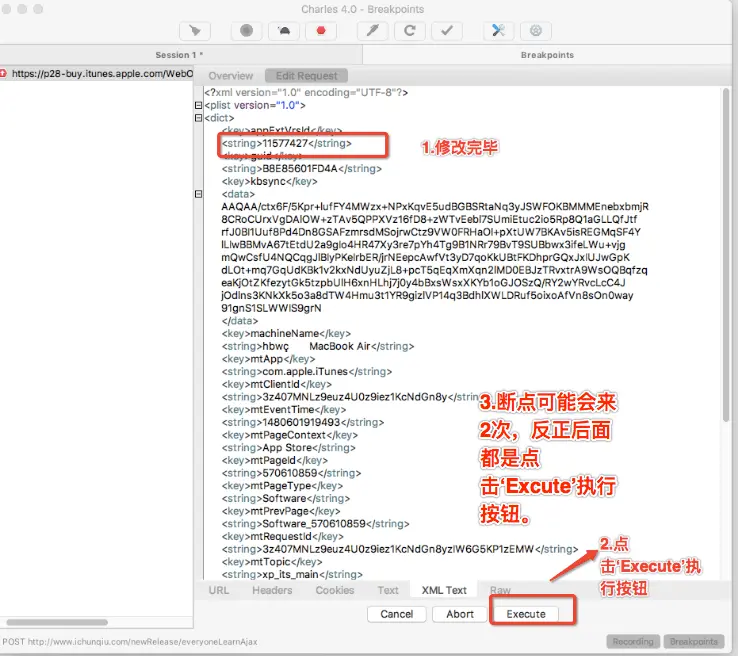Open the Cookies view tab
This screenshot has width=738, height=656.
pyautogui.click(x=335, y=590)
